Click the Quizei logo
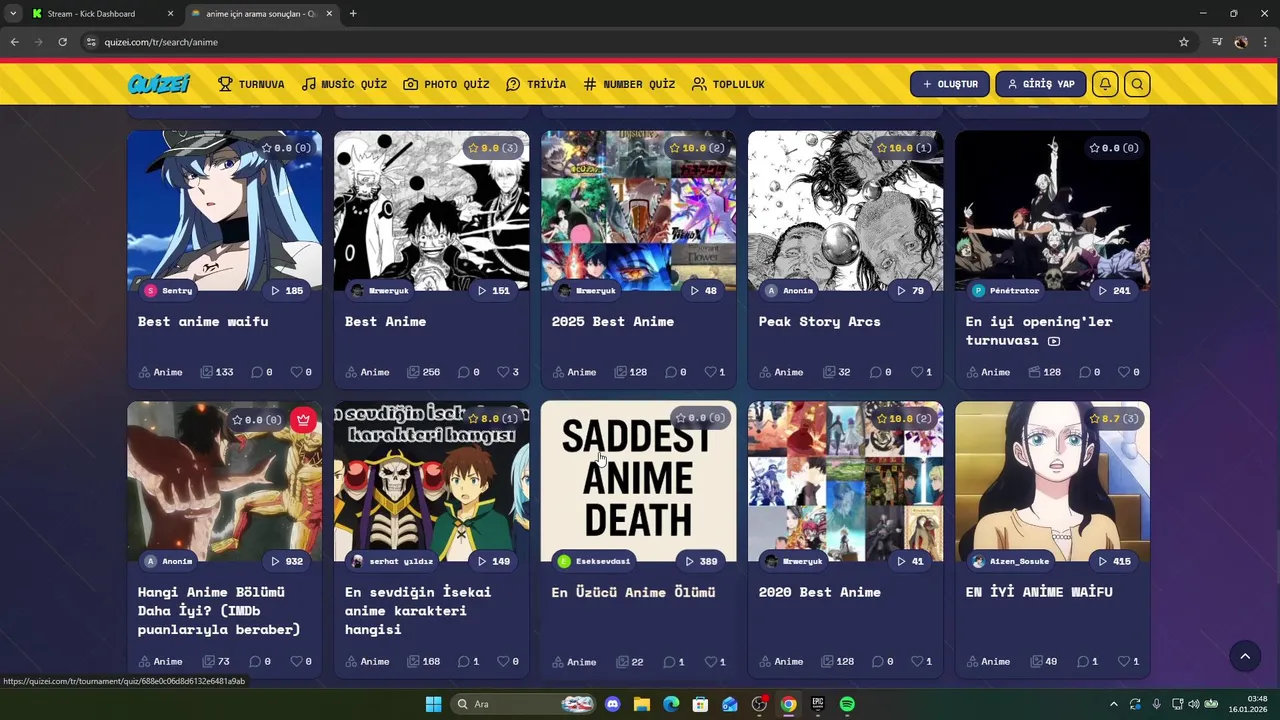This screenshot has width=1280, height=720. point(159,84)
